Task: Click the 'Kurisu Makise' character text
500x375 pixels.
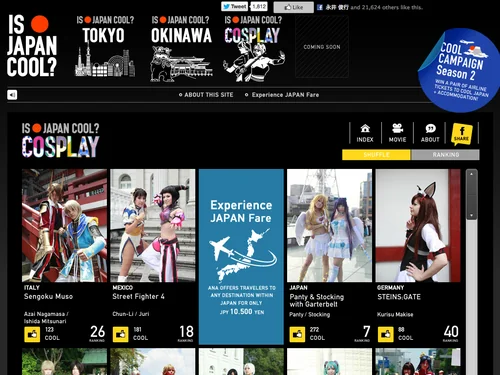Action: pyautogui.click(x=395, y=314)
